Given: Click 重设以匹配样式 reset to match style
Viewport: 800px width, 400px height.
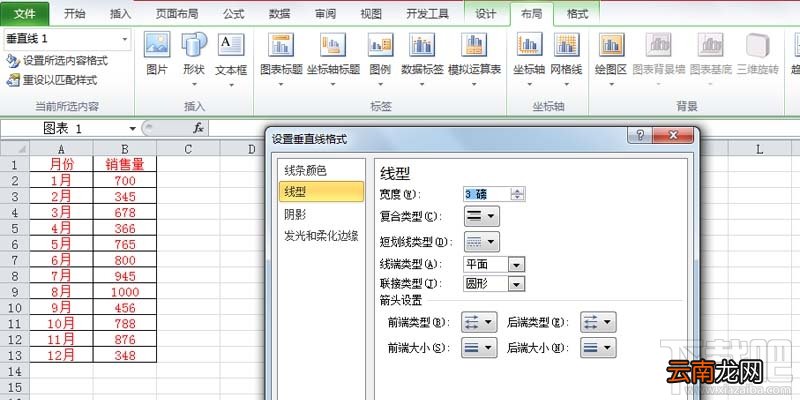Looking at the screenshot, I should click(x=51, y=80).
